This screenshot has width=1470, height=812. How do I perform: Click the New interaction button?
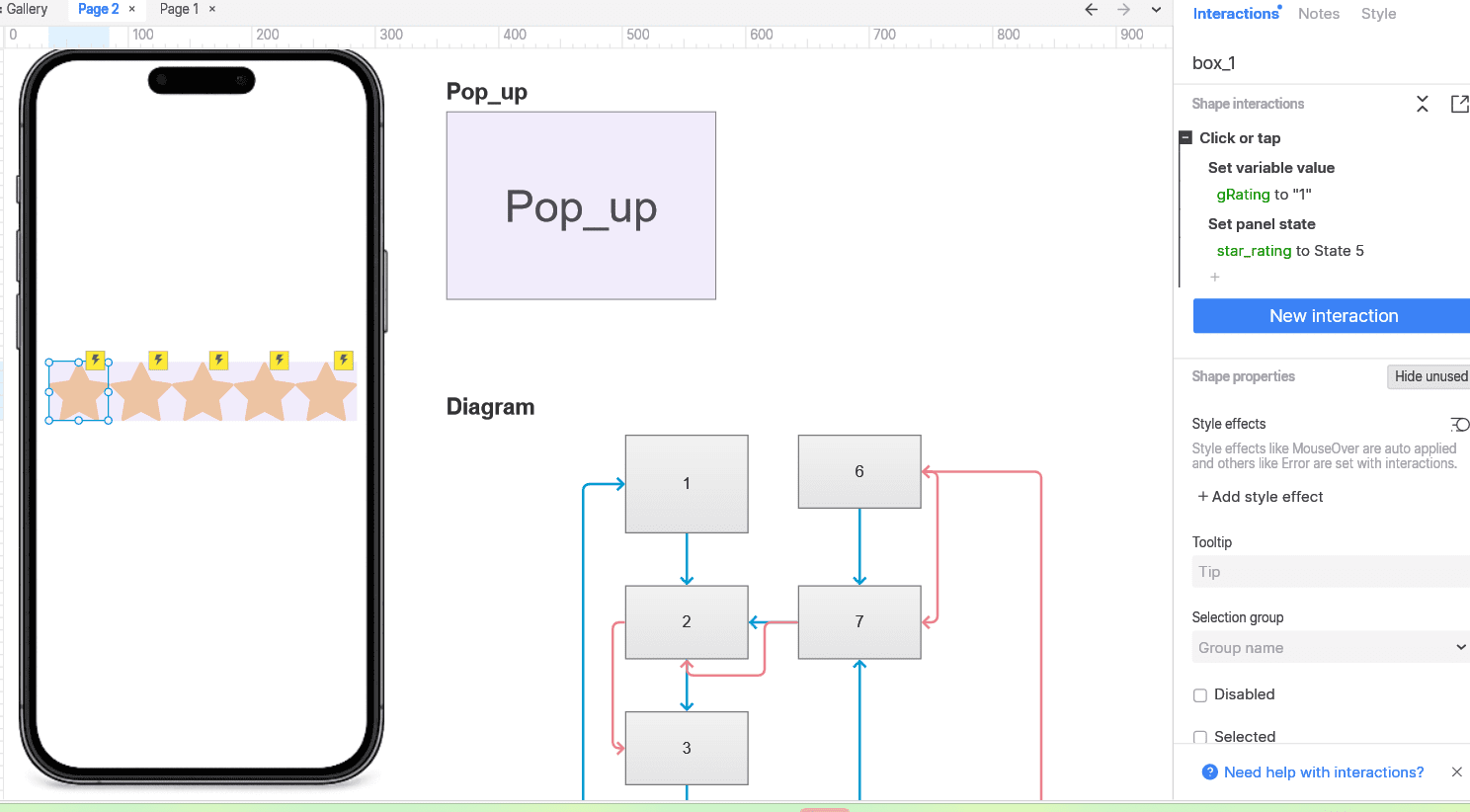(1333, 316)
